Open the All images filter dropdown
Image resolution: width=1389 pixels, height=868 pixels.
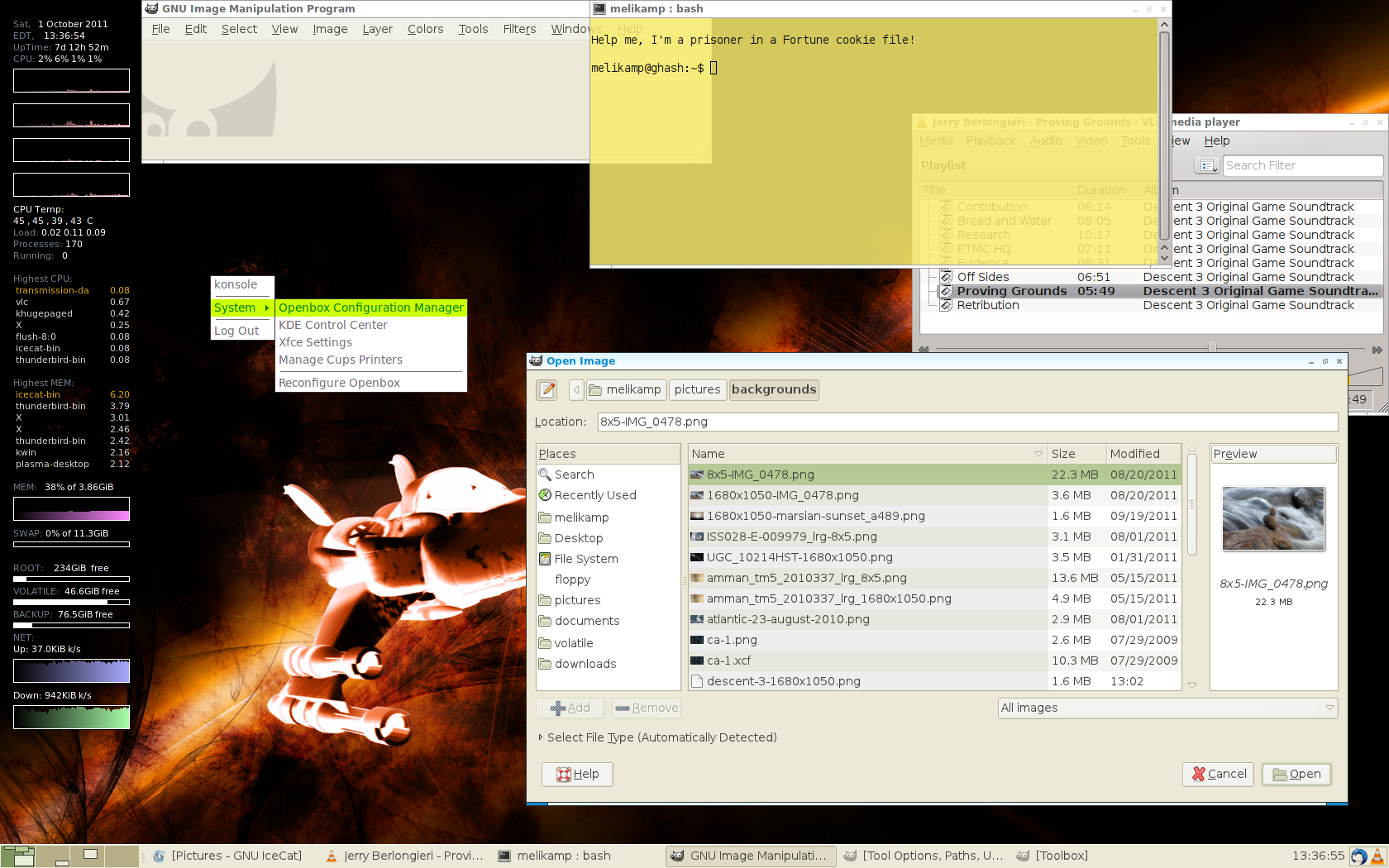point(1167,708)
